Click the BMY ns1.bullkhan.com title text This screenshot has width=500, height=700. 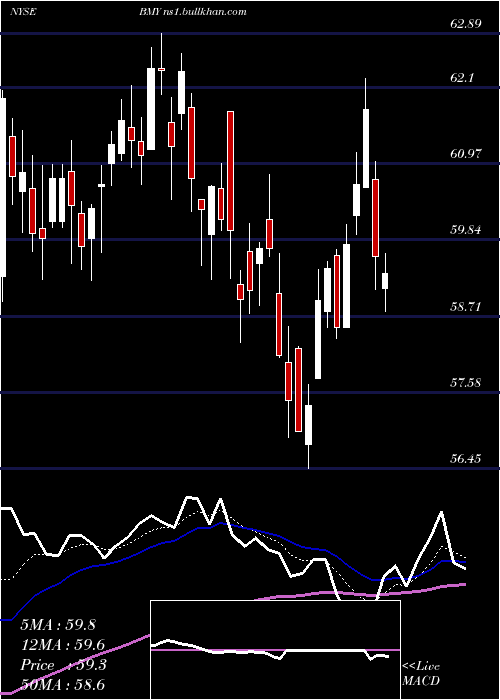[192, 12]
